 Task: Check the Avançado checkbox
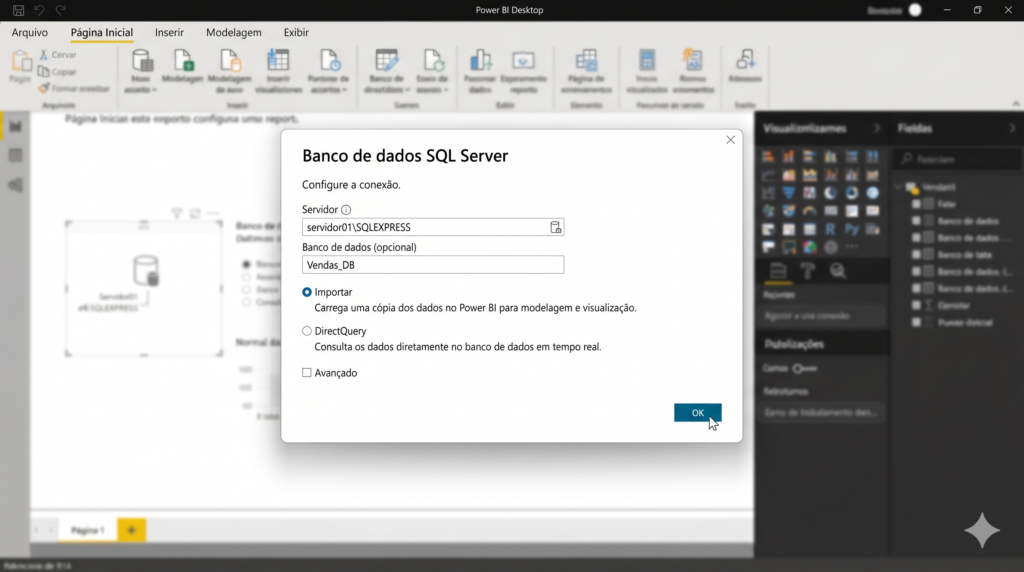[x=306, y=373]
